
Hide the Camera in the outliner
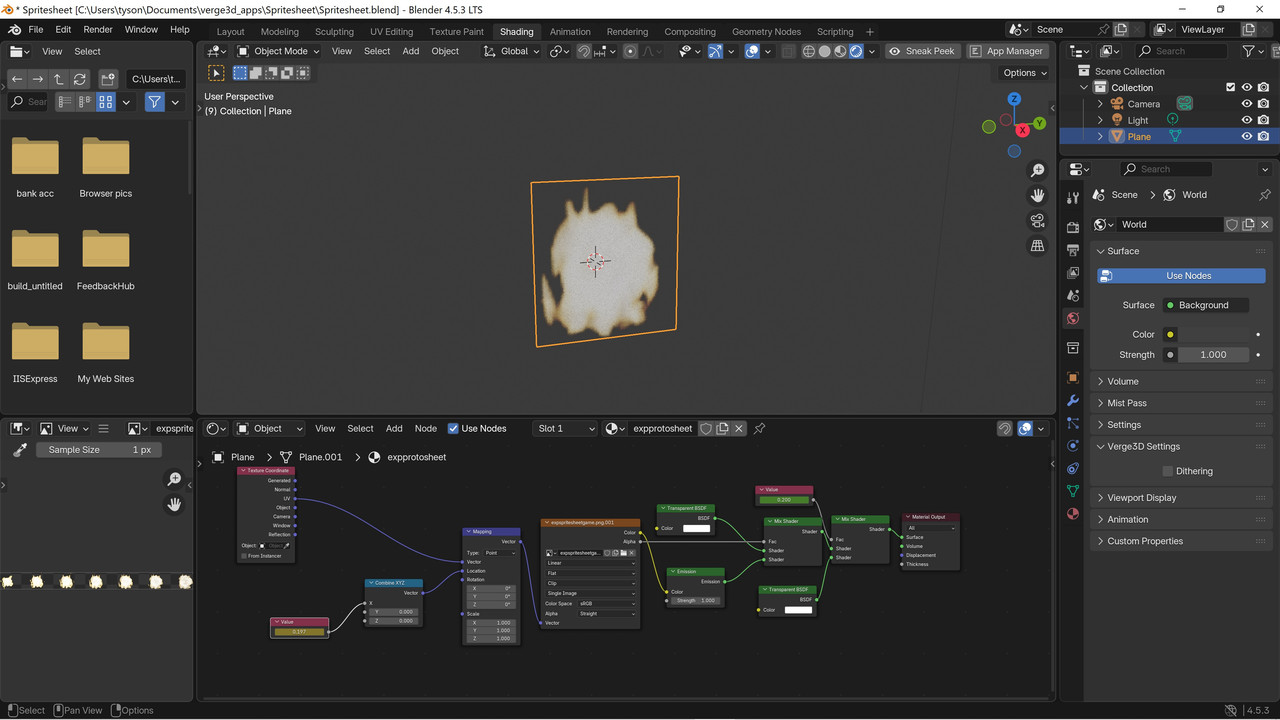(x=1246, y=104)
